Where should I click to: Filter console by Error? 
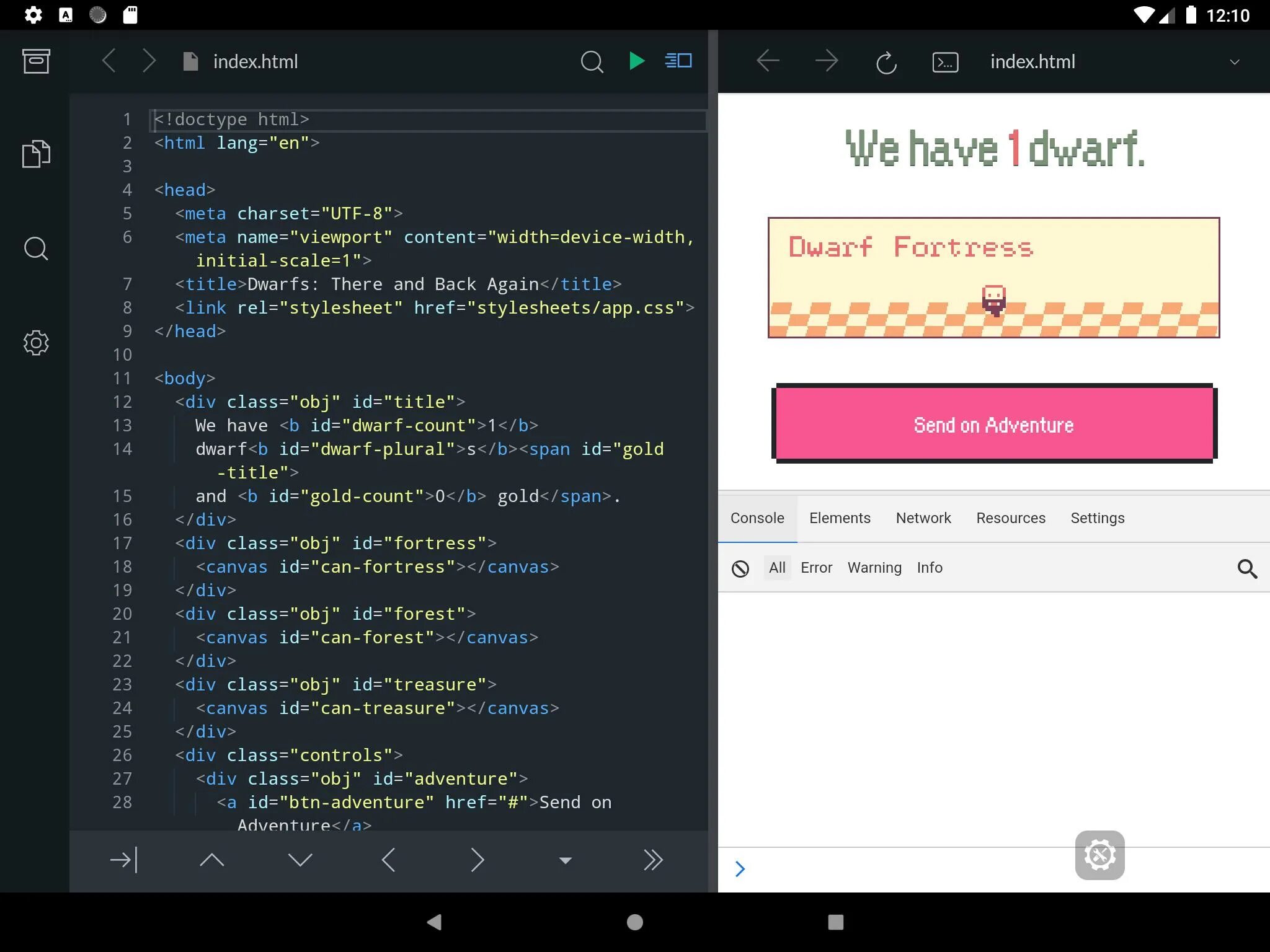816,568
